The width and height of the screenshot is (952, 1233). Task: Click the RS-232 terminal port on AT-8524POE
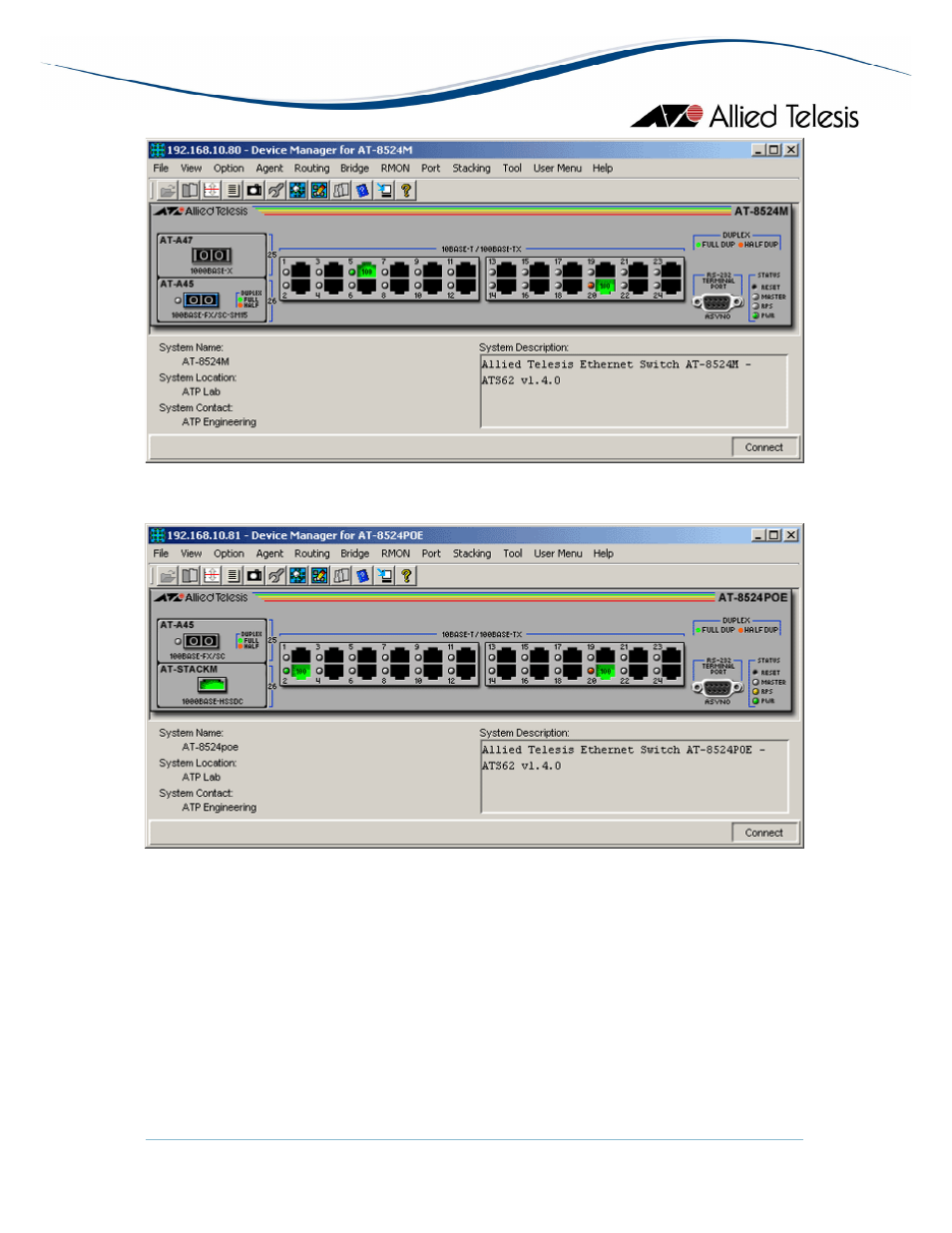coord(717,688)
